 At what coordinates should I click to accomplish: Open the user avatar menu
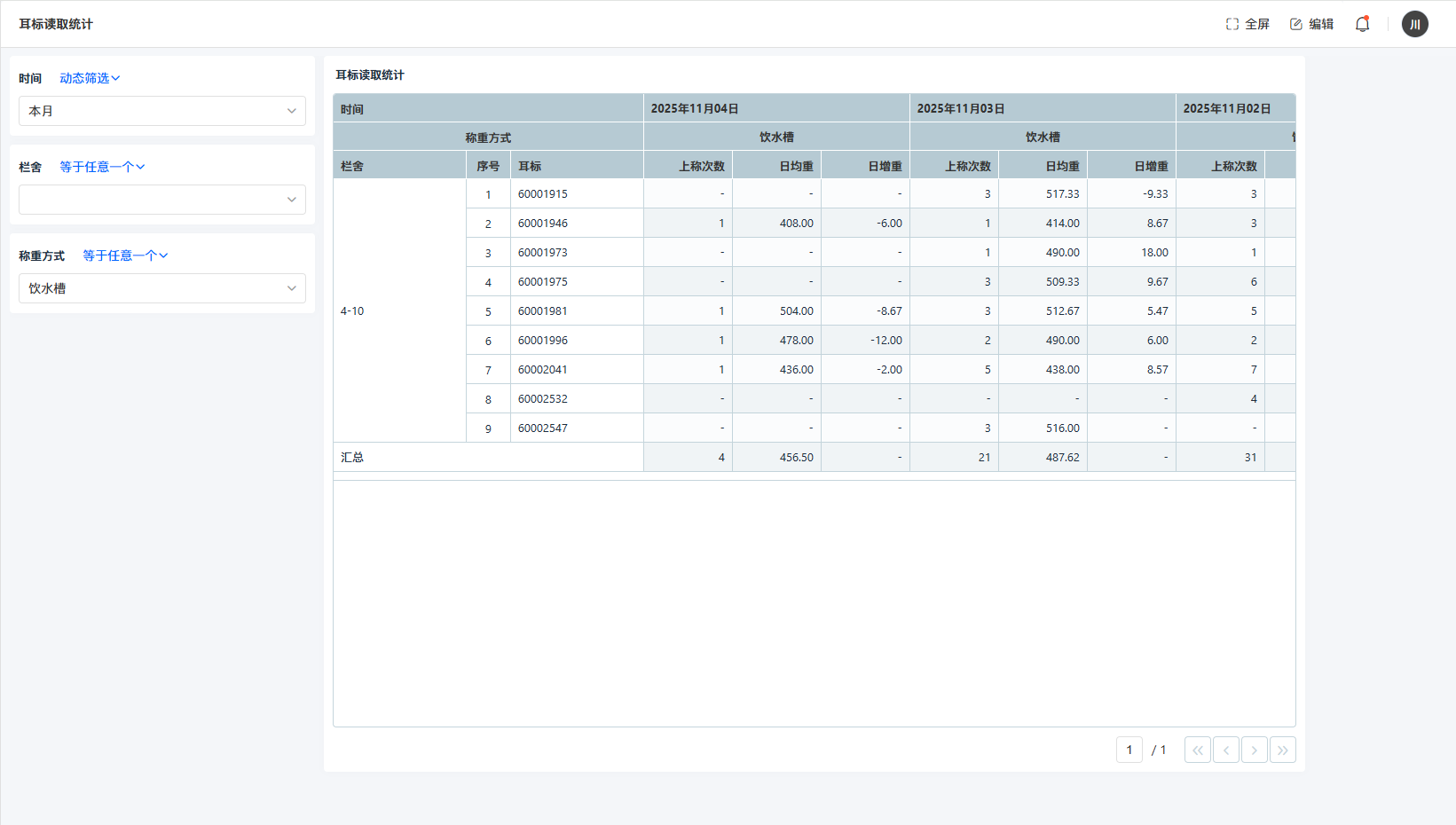[1414, 24]
